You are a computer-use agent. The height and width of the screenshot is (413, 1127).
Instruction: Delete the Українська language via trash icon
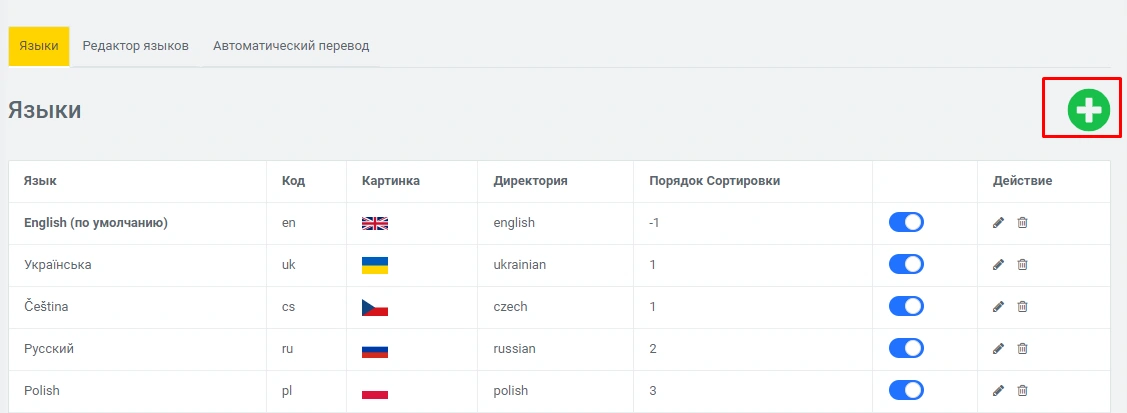[x=1022, y=265]
